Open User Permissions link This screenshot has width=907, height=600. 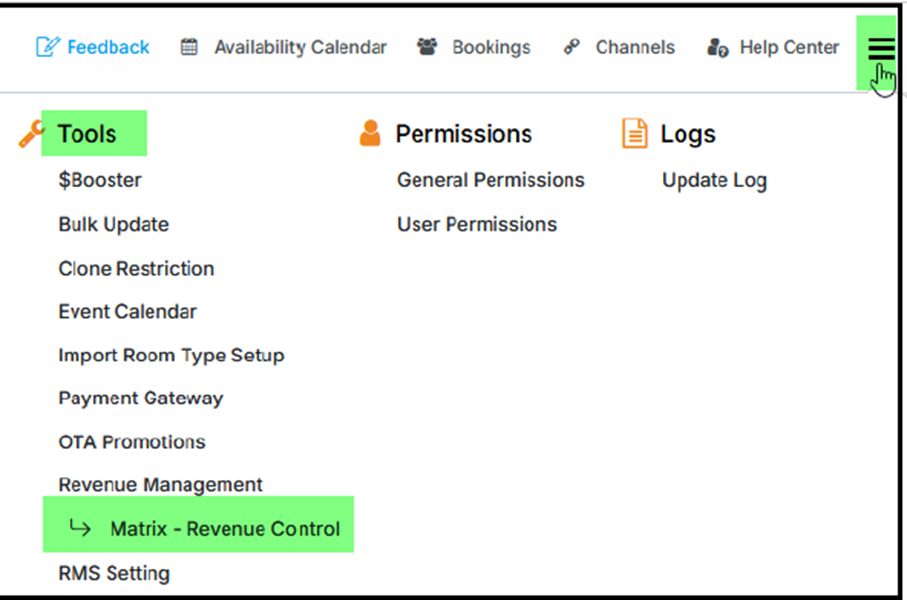477,225
